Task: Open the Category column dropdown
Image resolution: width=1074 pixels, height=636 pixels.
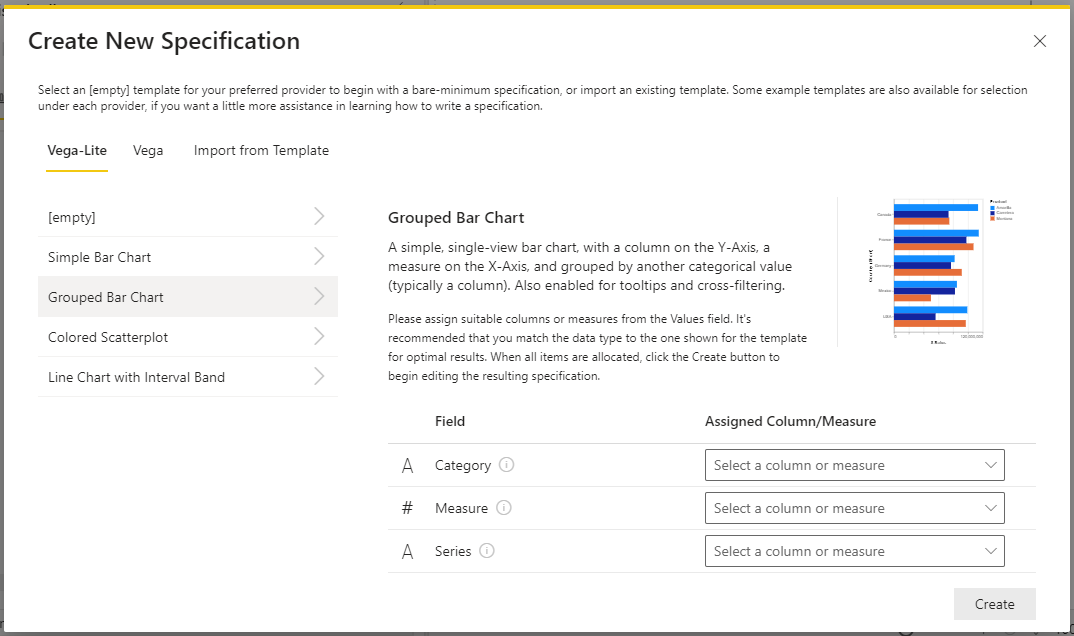Action: (x=855, y=466)
